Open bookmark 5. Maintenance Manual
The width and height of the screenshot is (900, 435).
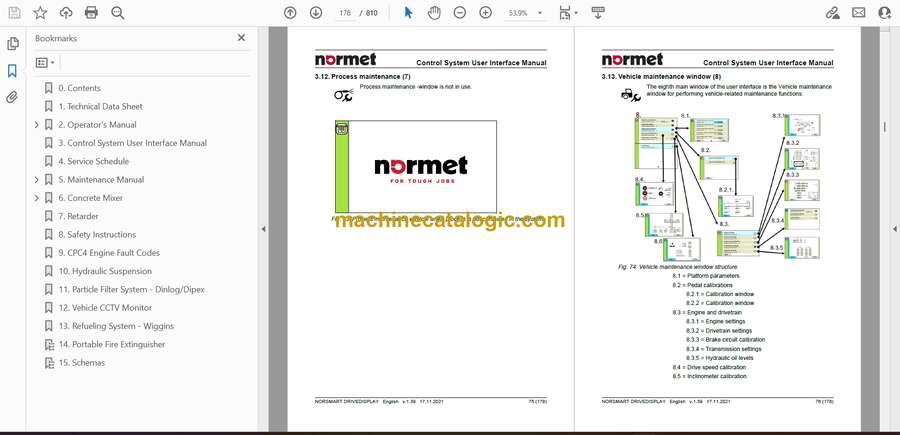click(101, 180)
